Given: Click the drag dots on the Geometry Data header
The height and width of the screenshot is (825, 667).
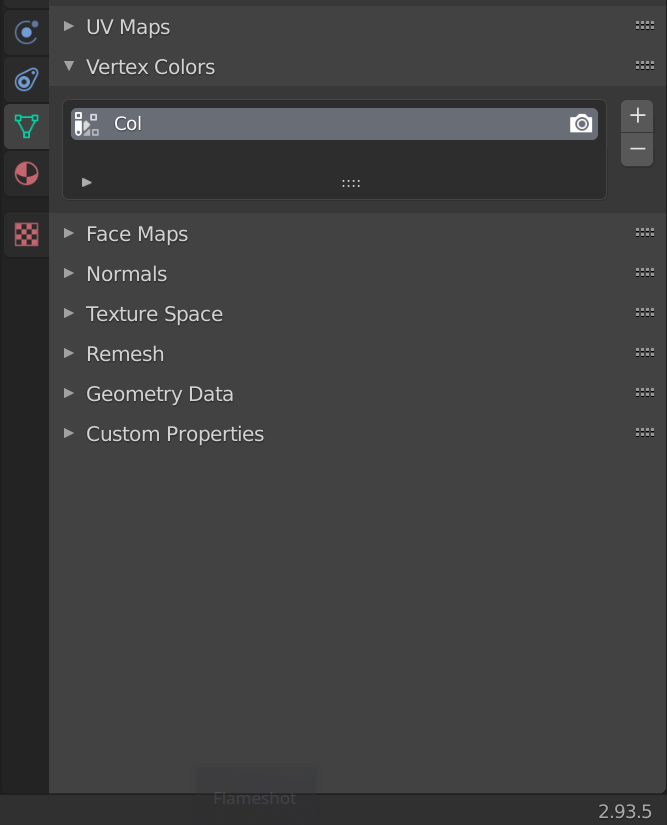Looking at the screenshot, I should [644, 392].
